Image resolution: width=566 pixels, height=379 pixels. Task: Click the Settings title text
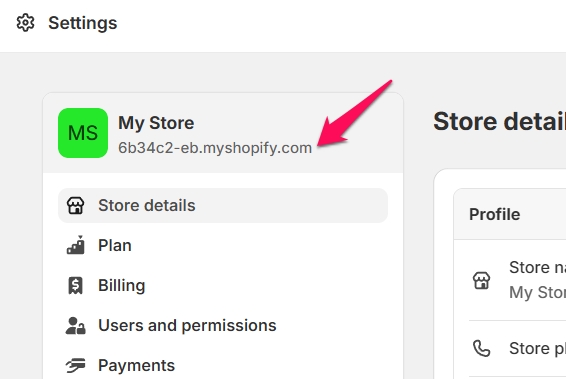click(x=83, y=23)
